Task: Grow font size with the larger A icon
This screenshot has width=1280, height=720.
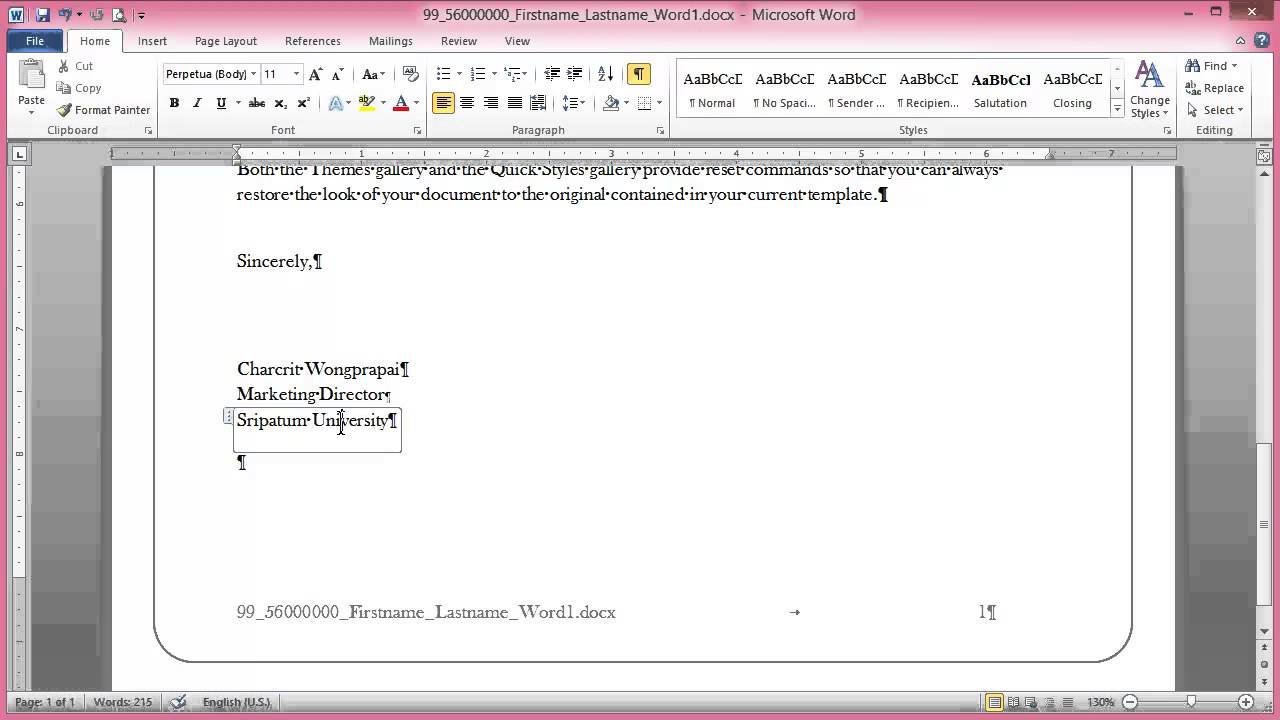Action: coord(316,74)
